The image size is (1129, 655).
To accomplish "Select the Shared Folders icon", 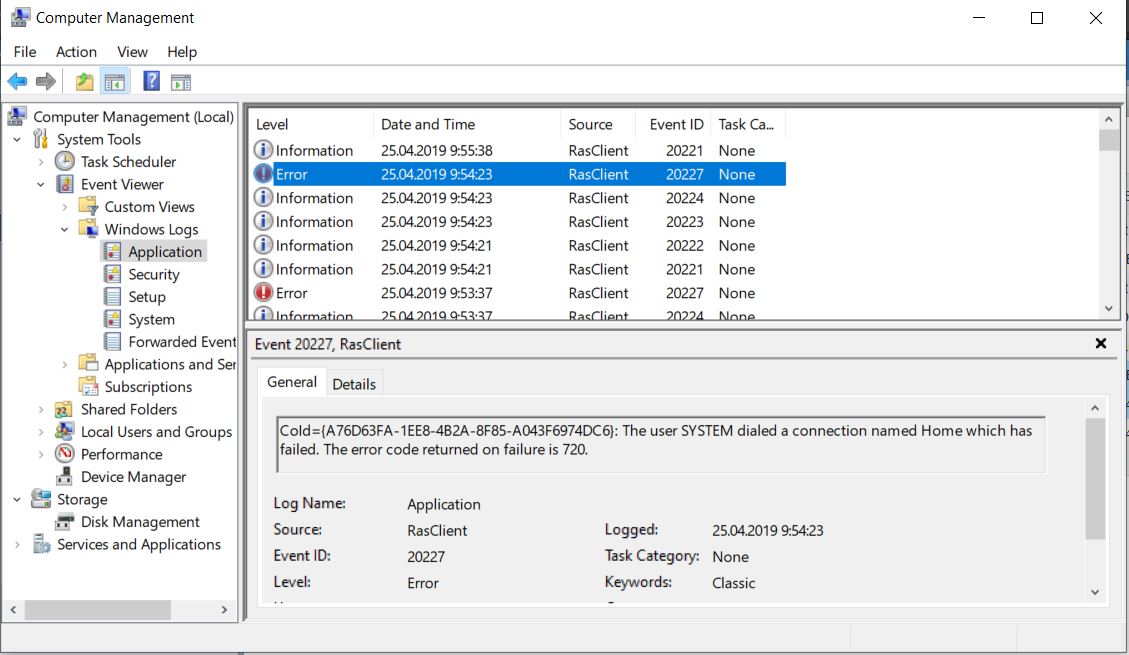I will click(x=64, y=409).
